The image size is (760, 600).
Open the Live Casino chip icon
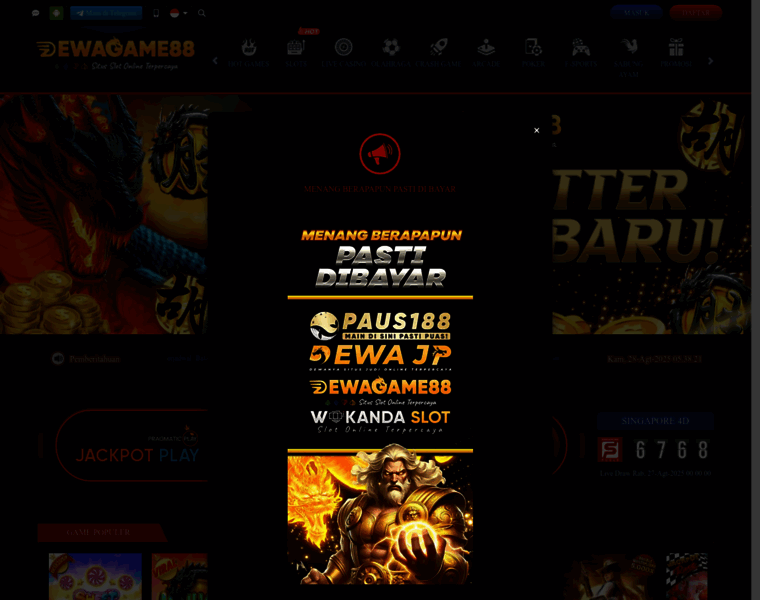pyautogui.click(x=343, y=47)
